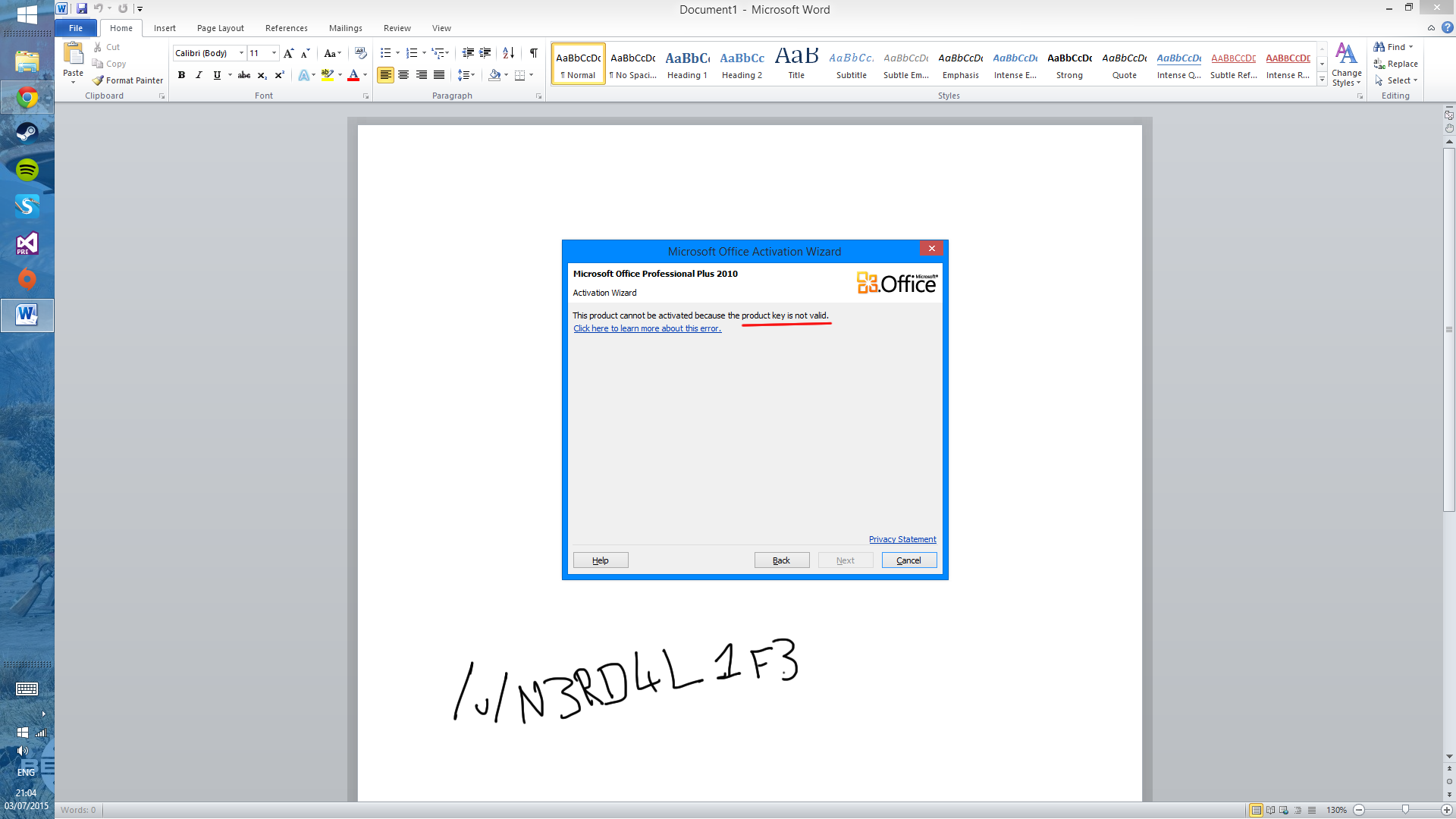Screen dimensions: 1456x819
Task: Open the Borders dropdown arrow
Action: (x=531, y=75)
